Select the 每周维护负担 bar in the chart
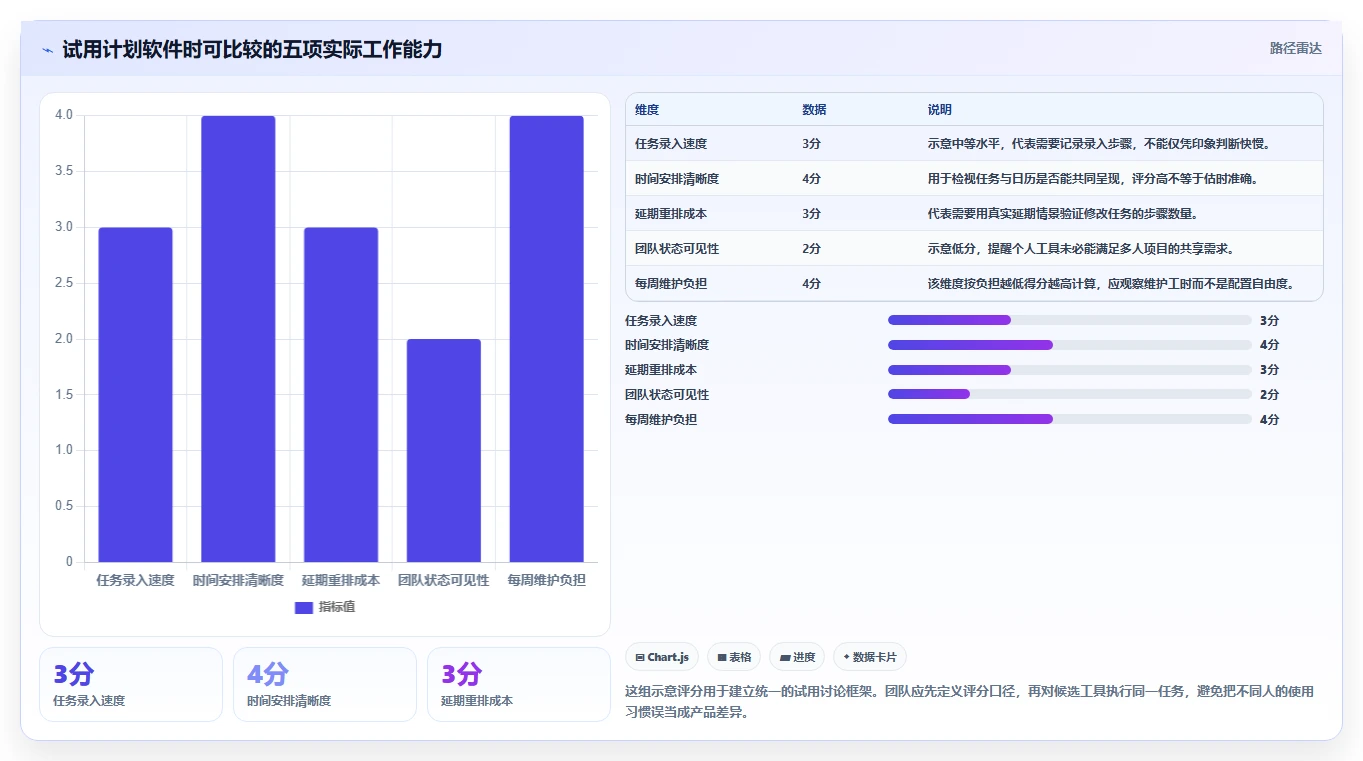 click(546, 338)
